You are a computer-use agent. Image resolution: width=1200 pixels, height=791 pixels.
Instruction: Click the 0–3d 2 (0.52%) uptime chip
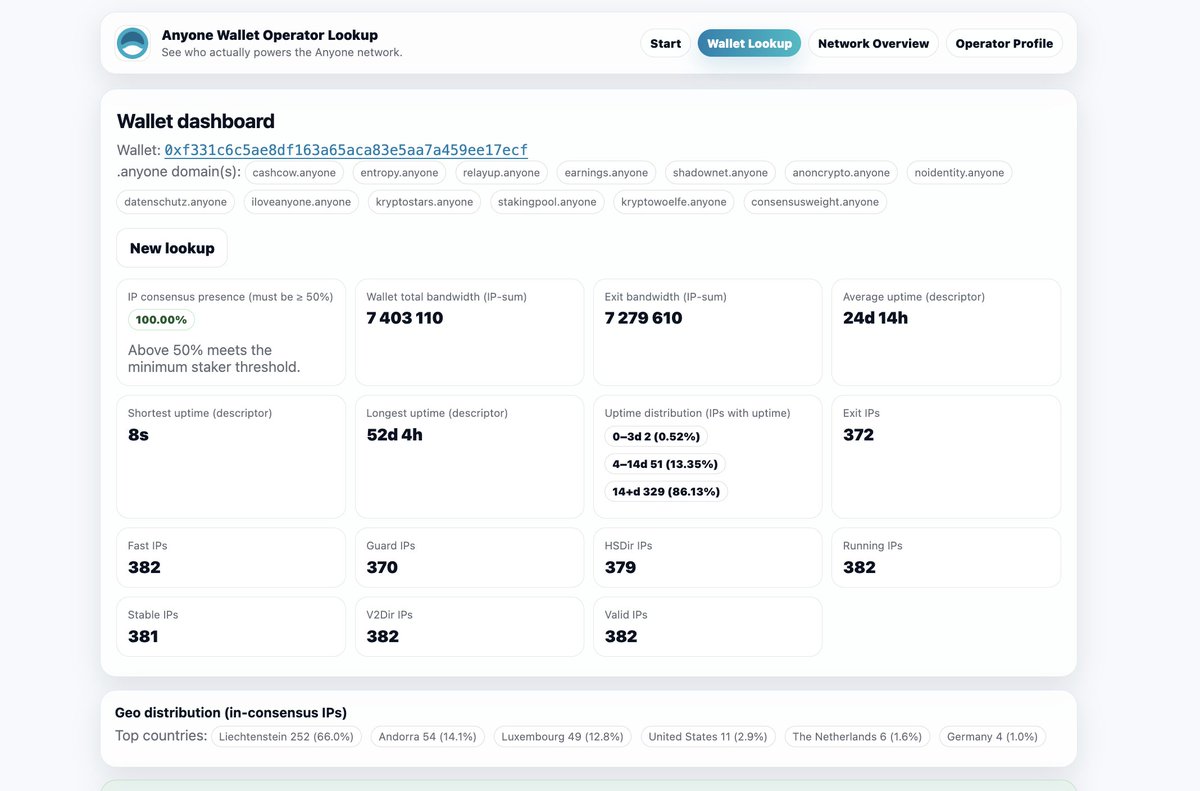[656, 436]
